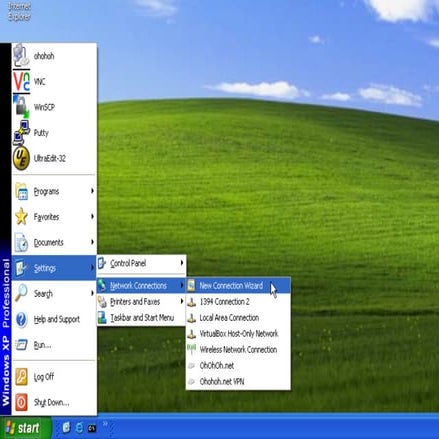Click the Start button
The width and height of the screenshot is (439, 439).
tap(26, 428)
